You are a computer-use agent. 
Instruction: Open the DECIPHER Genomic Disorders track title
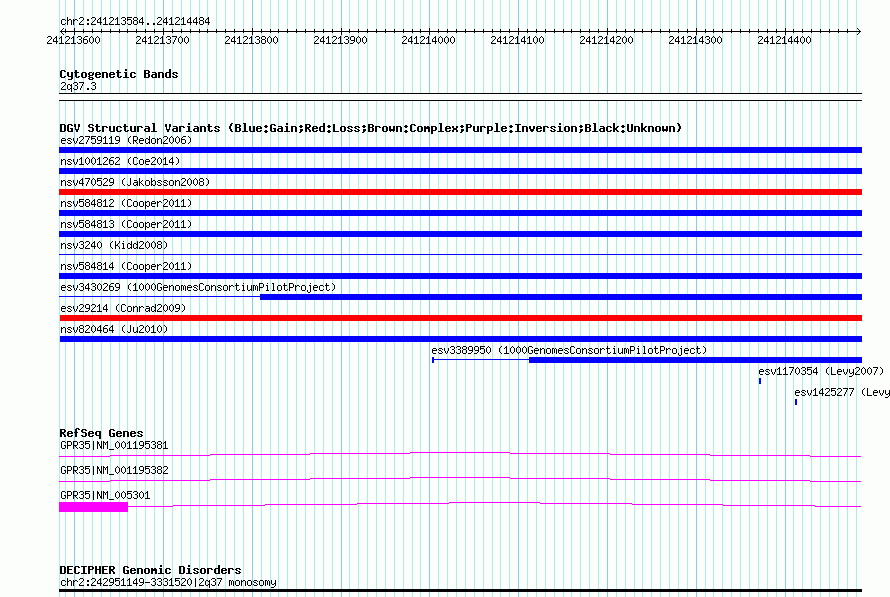point(150,570)
